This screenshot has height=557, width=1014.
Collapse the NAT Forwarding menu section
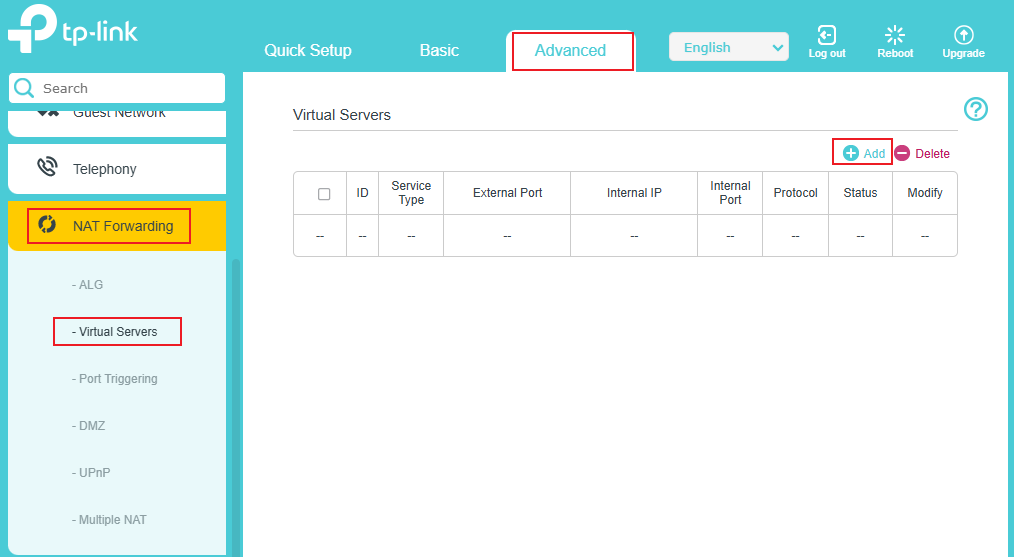click(117, 226)
